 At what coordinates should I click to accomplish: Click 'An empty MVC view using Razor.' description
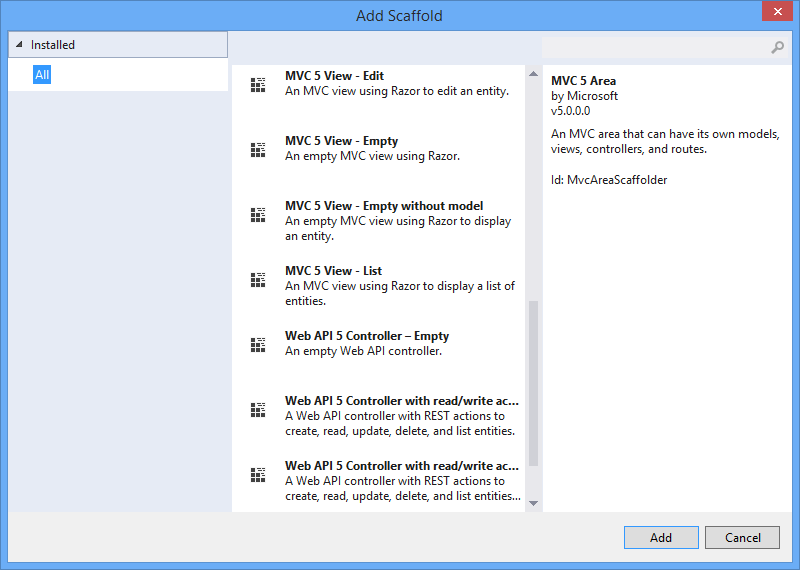[372, 156]
